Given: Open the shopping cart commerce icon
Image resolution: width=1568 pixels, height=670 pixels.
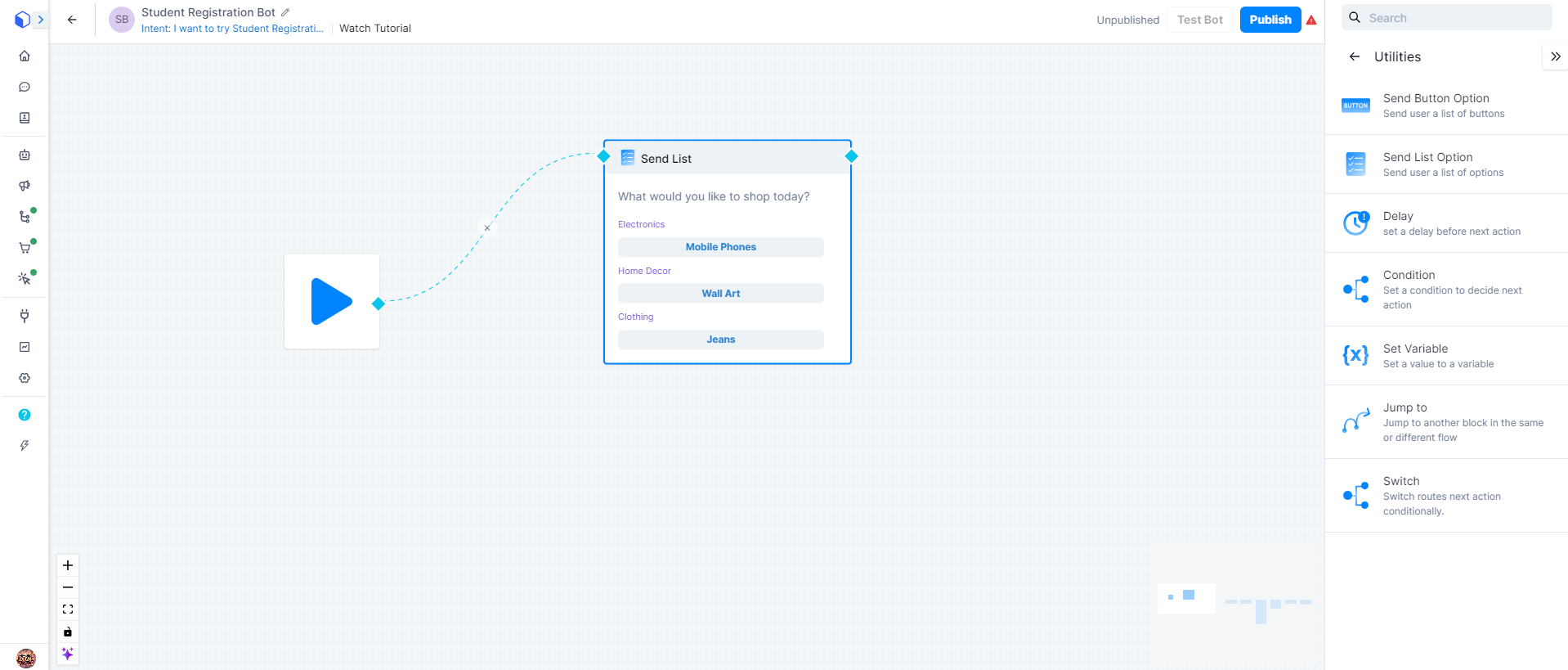Looking at the screenshot, I should coord(25,248).
